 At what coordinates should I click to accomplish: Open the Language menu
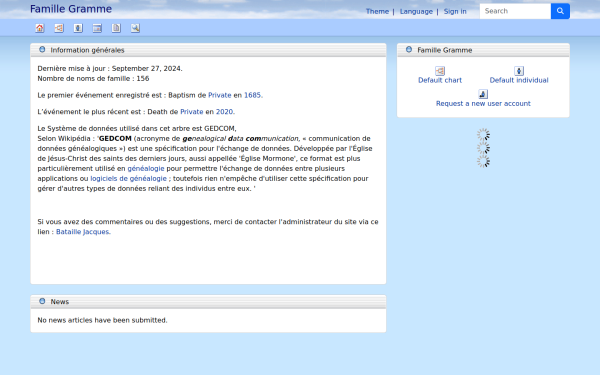point(416,11)
